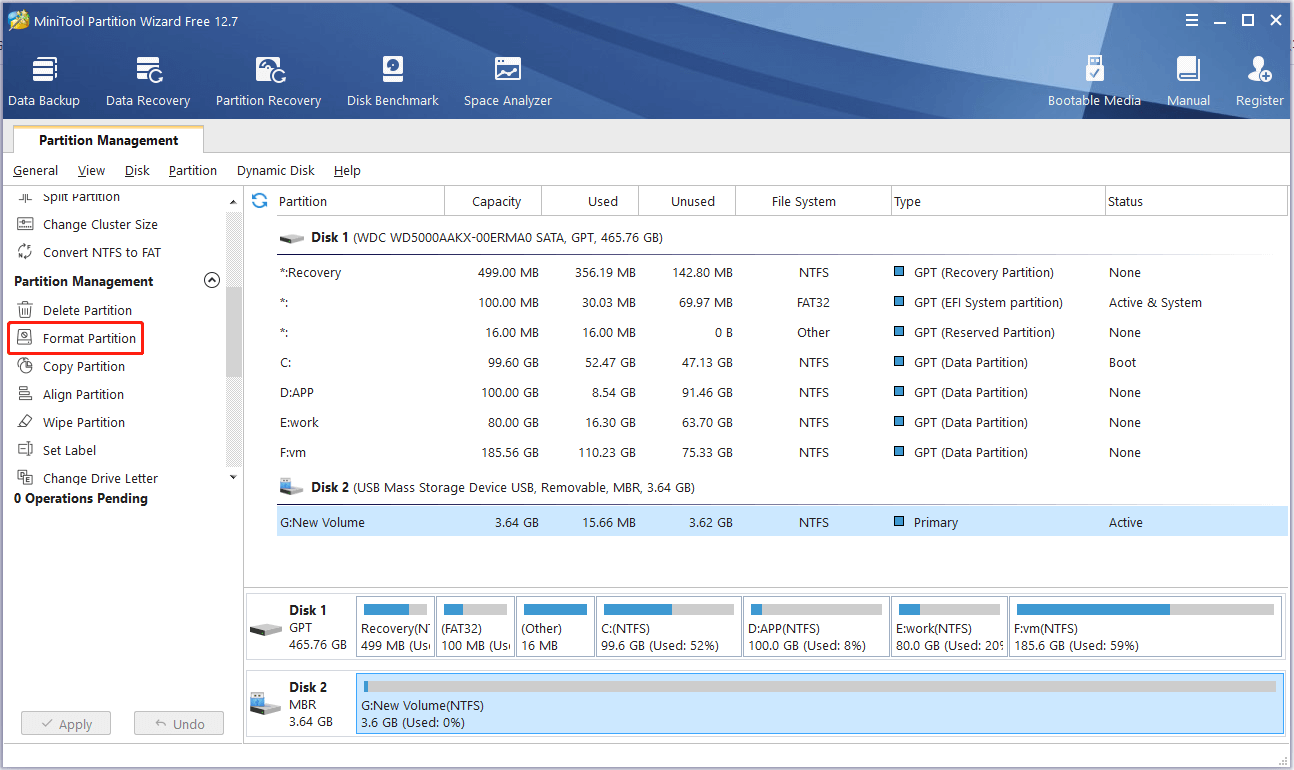Start Disk Benchmark tool
This screenshot has height=770, width=1294.
393,82
